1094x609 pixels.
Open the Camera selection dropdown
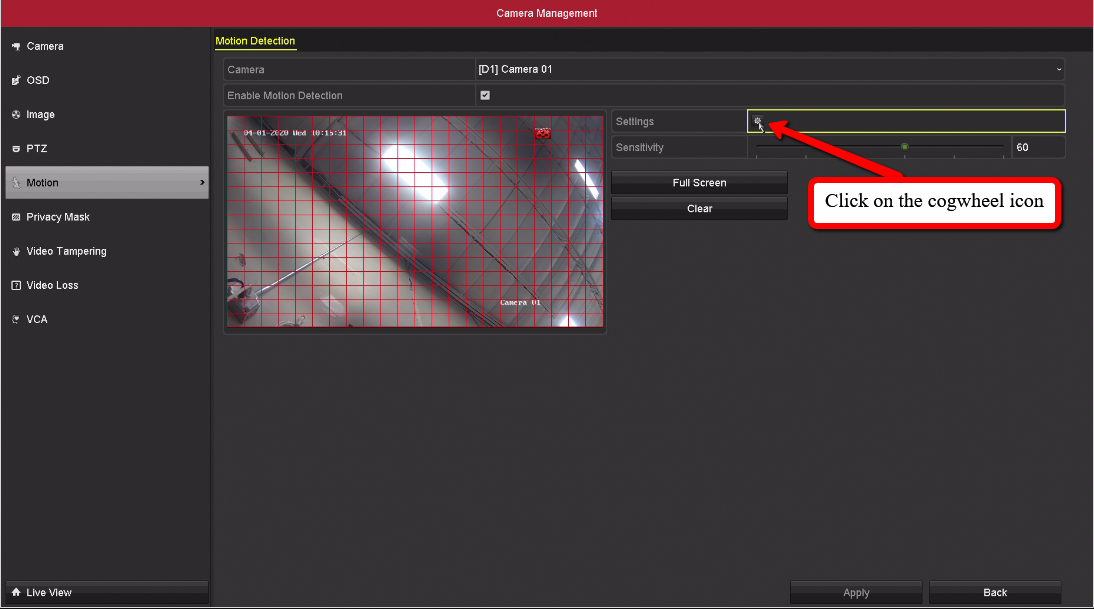pyautogui.click(x=768, y=70)
